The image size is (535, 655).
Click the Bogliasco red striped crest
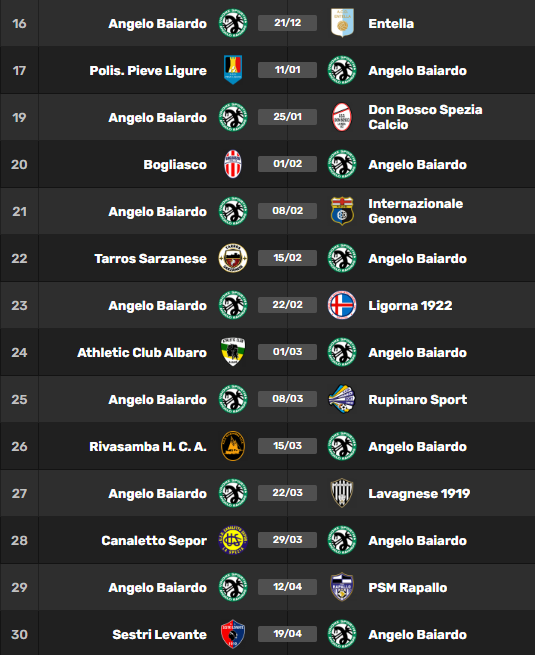[233, 164]
